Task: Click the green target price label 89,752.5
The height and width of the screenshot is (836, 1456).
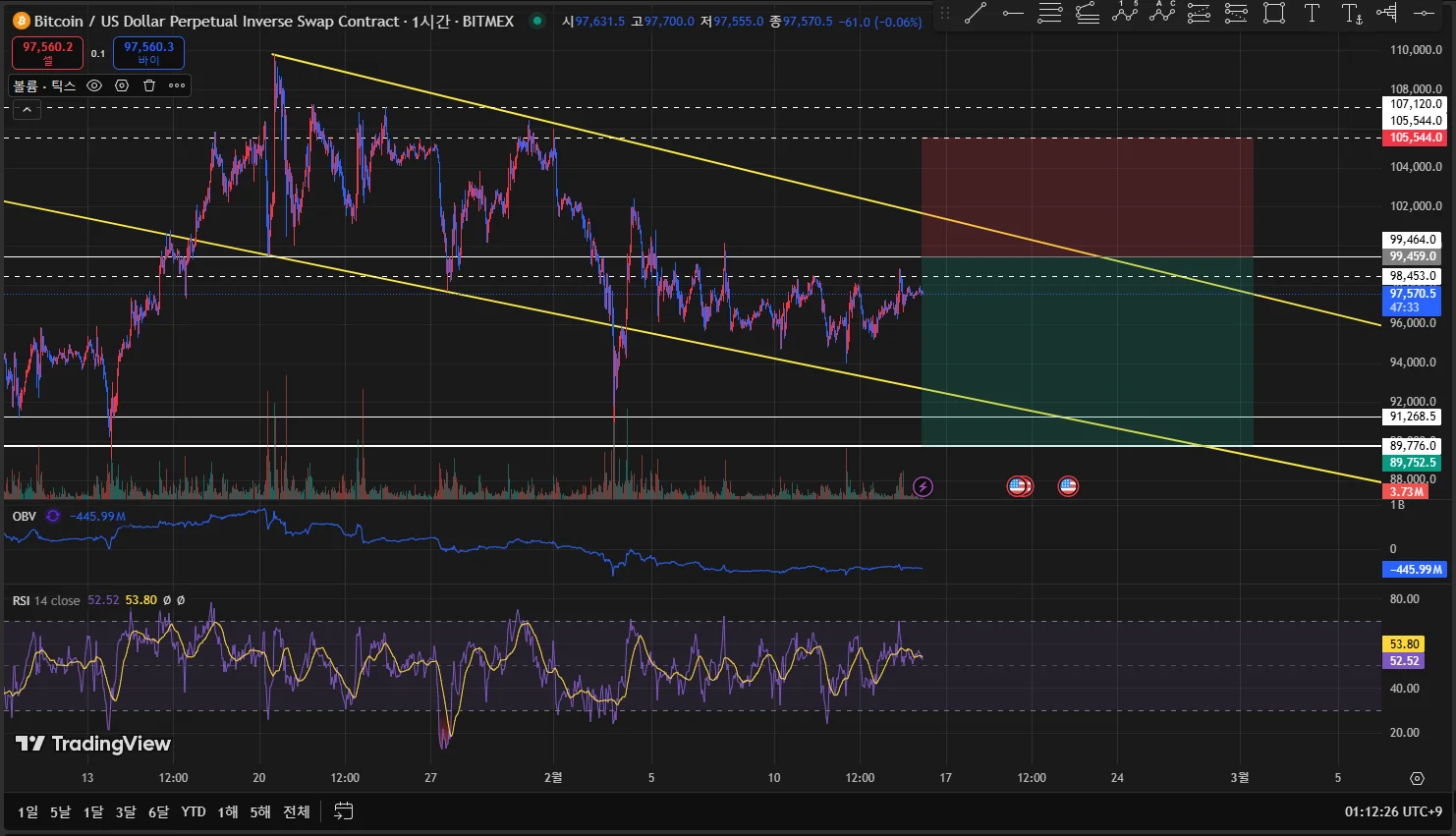Action: (x=1413, y=463)
